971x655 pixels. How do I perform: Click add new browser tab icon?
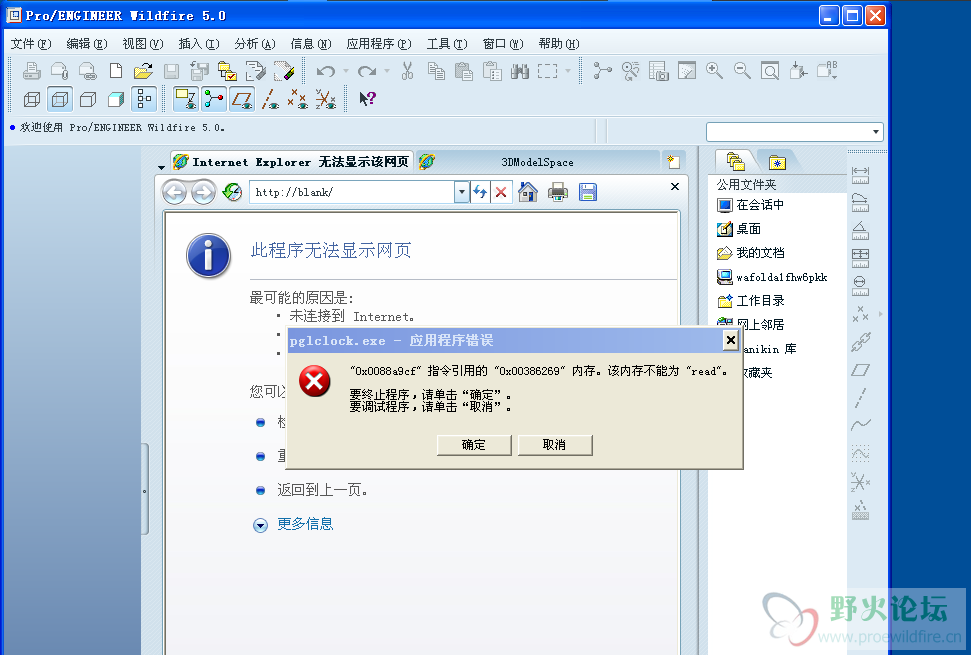(673, 162)
